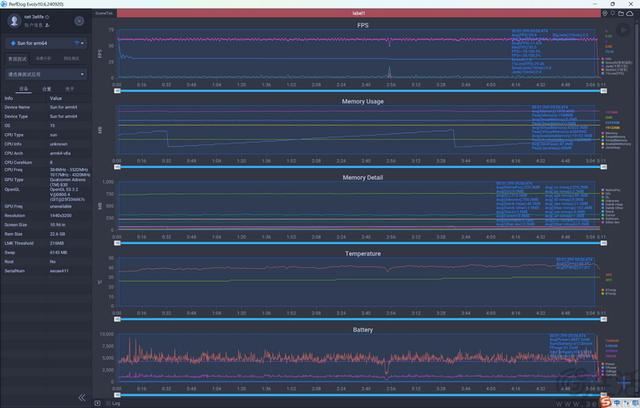Open the folder icon in top-right toolbar
This screenshot has height=408, width=640.
pyautogui.click(x=620, y=14)
